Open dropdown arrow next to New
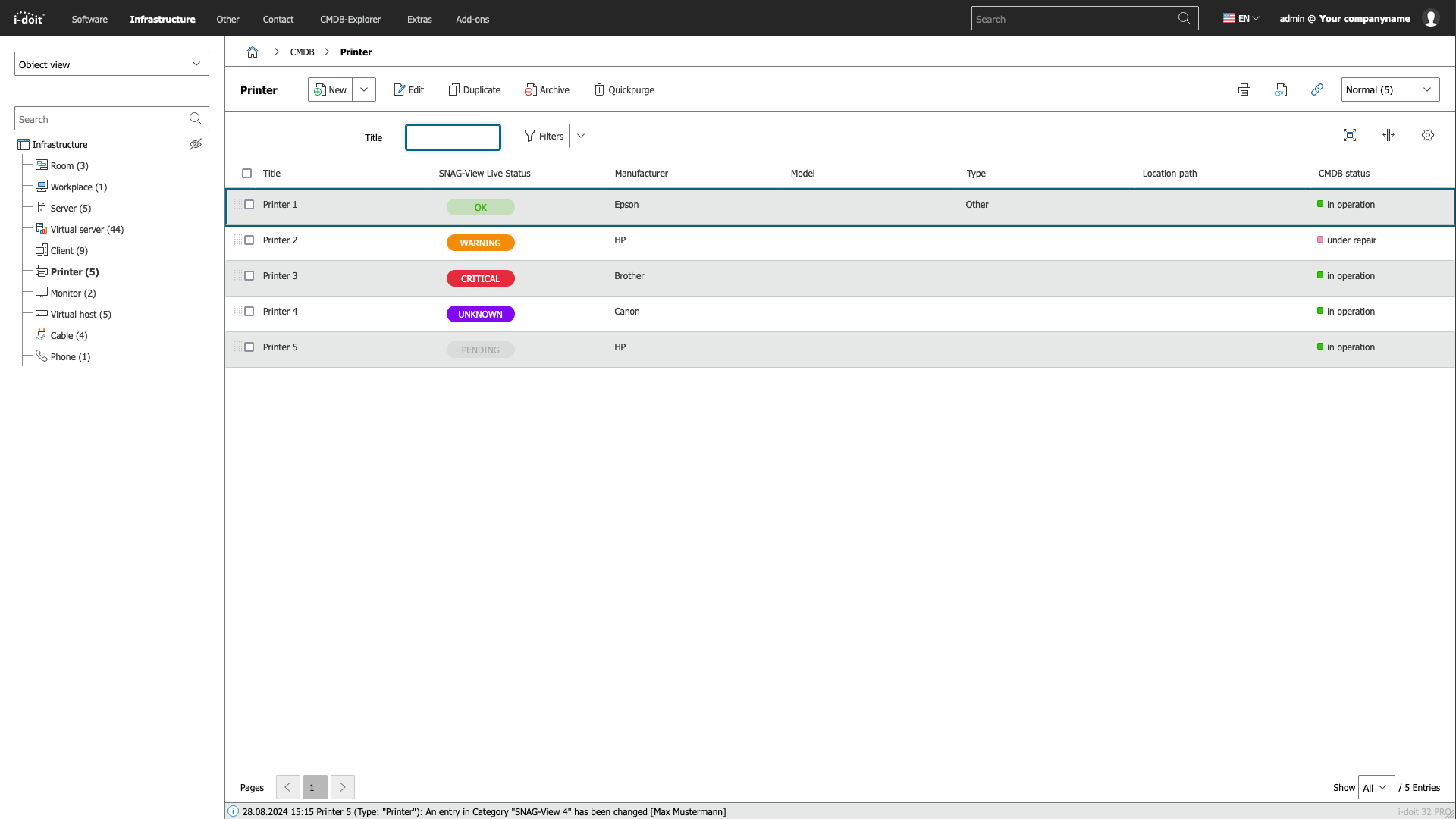Screen dimensions: 1456x819 (364, 89)
